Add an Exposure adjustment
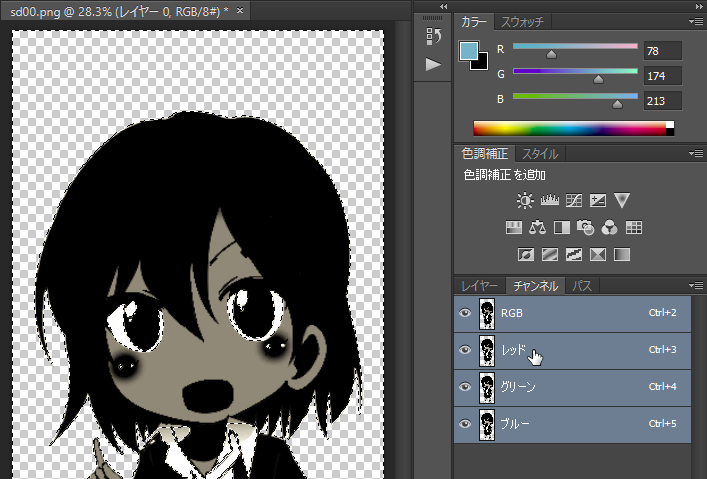Image resolution: width=707 pixels, height=479 pixels. (x=598, y=200)
